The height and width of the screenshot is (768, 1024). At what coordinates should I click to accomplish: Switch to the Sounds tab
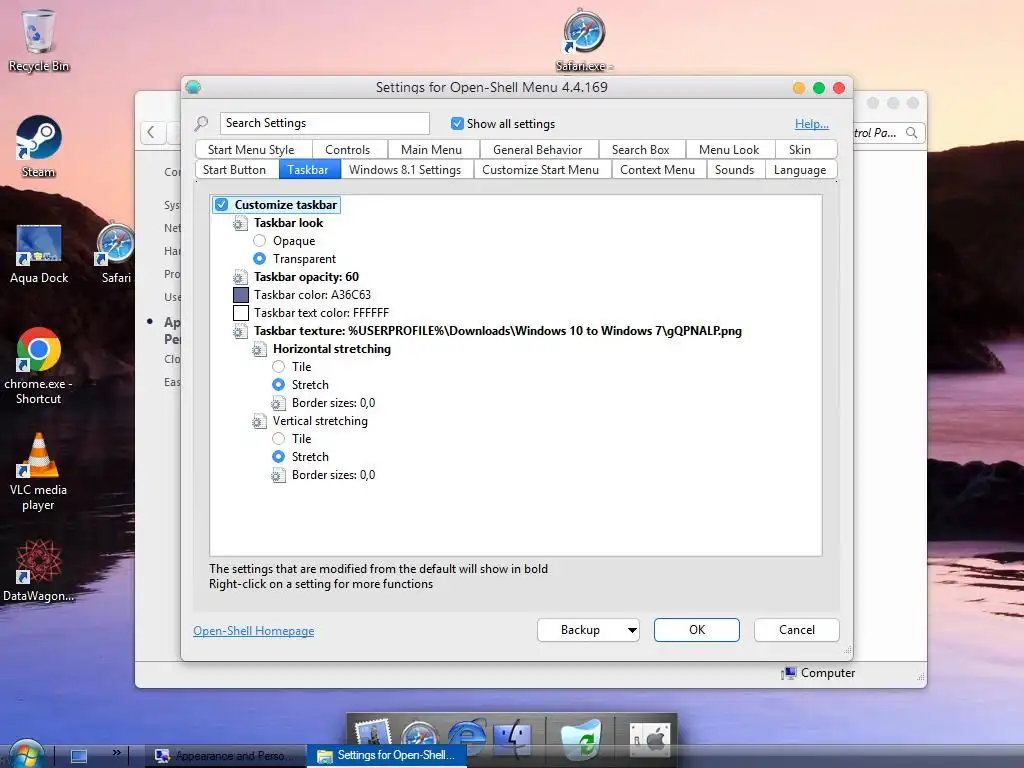click(x=735, y=170)
